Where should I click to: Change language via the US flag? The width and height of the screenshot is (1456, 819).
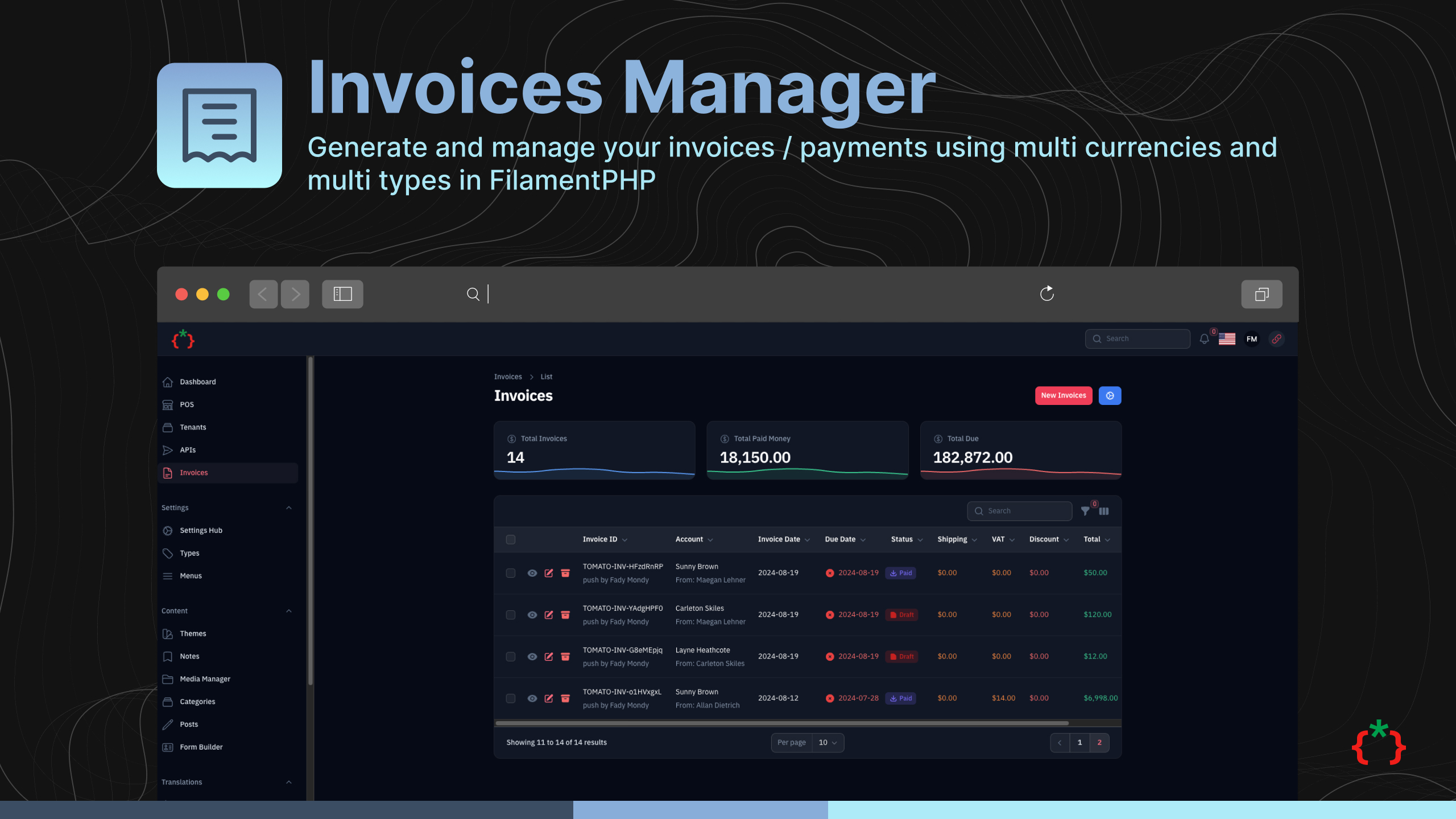click(x=1227, y=338)
